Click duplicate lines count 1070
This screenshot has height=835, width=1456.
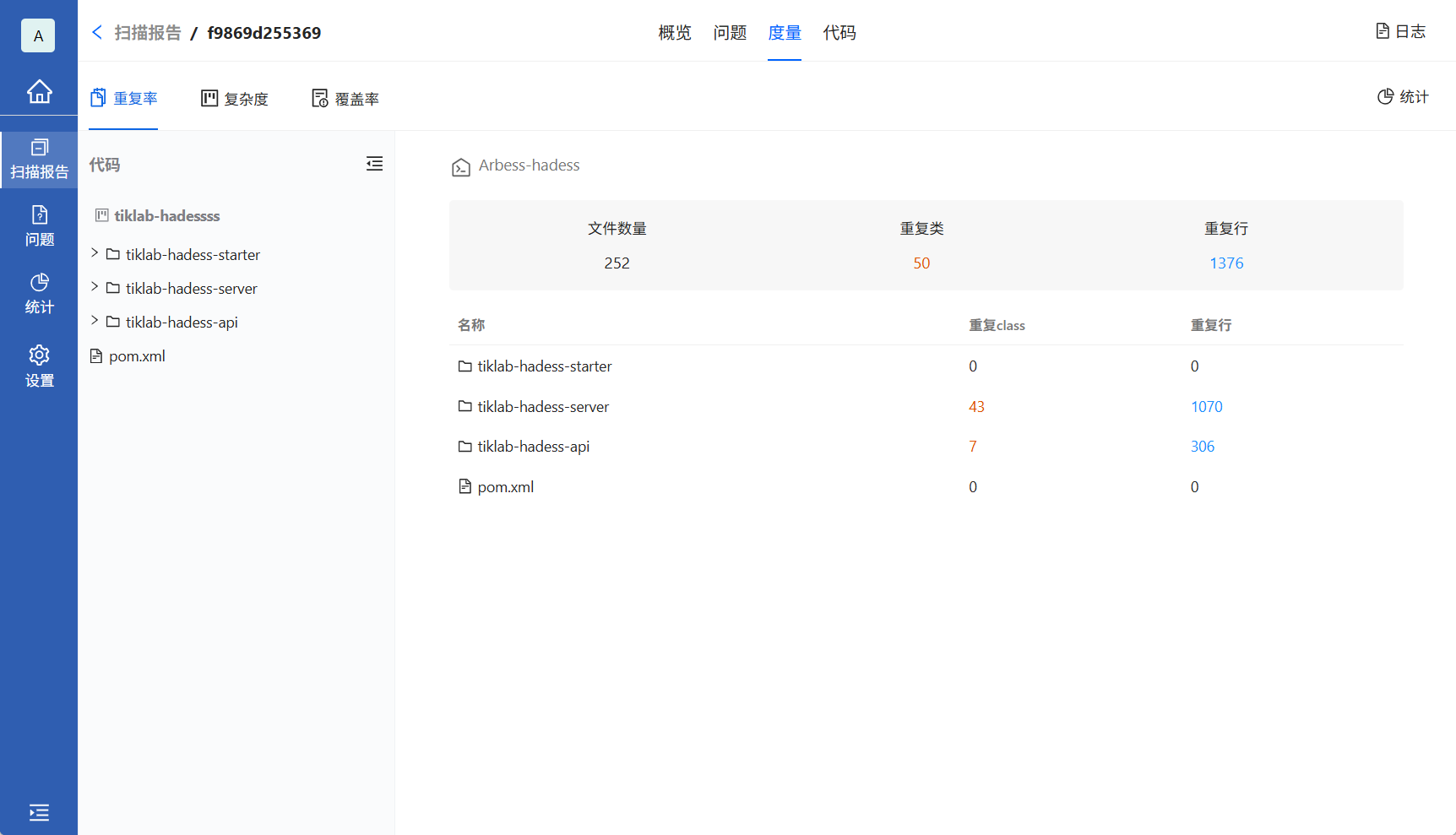pyautogui.click(x=1206, y=406)
